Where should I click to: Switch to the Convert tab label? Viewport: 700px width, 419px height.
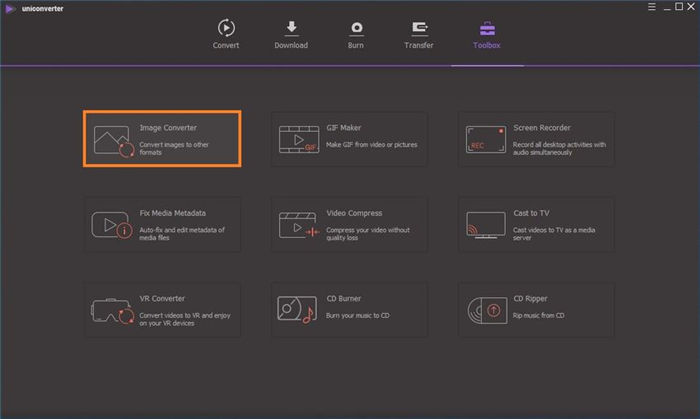point(226,45)
